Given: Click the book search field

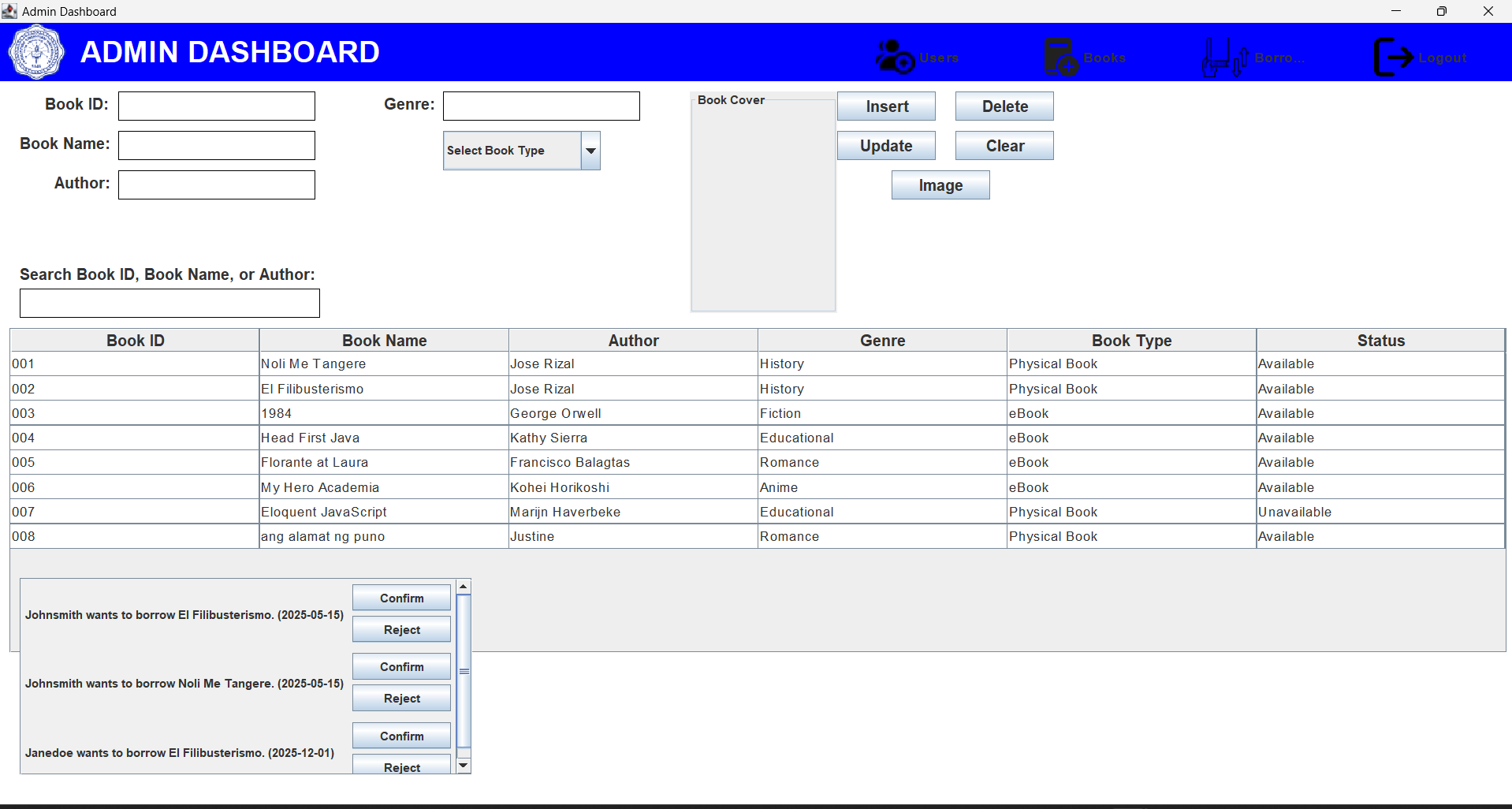Looking at the screenshot, I should click(x=169, y=304).
